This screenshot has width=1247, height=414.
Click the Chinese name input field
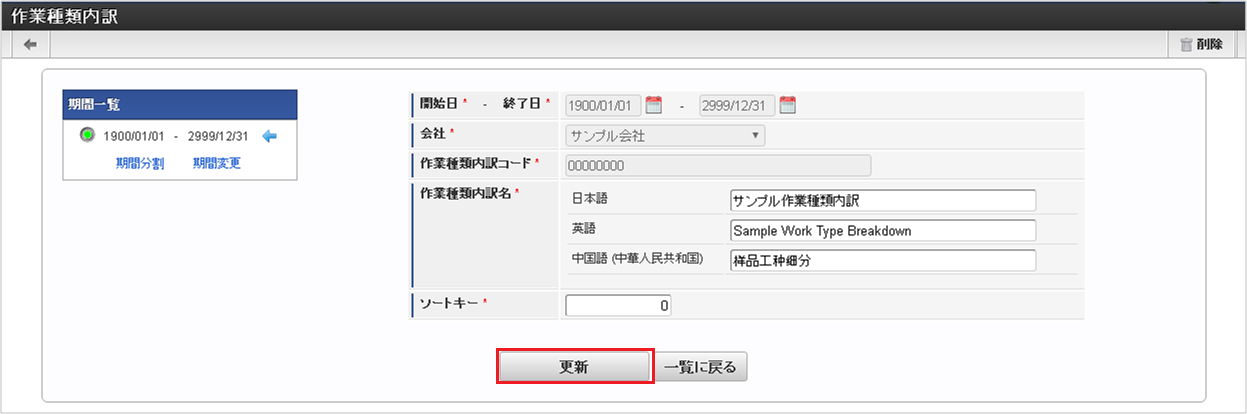pos(884,260)
